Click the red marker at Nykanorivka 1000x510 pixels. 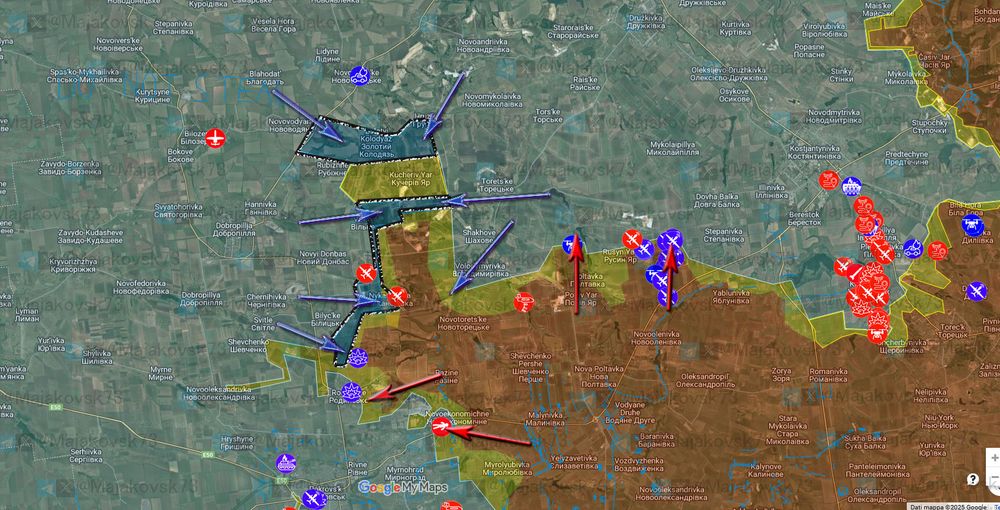click(397, 296)
